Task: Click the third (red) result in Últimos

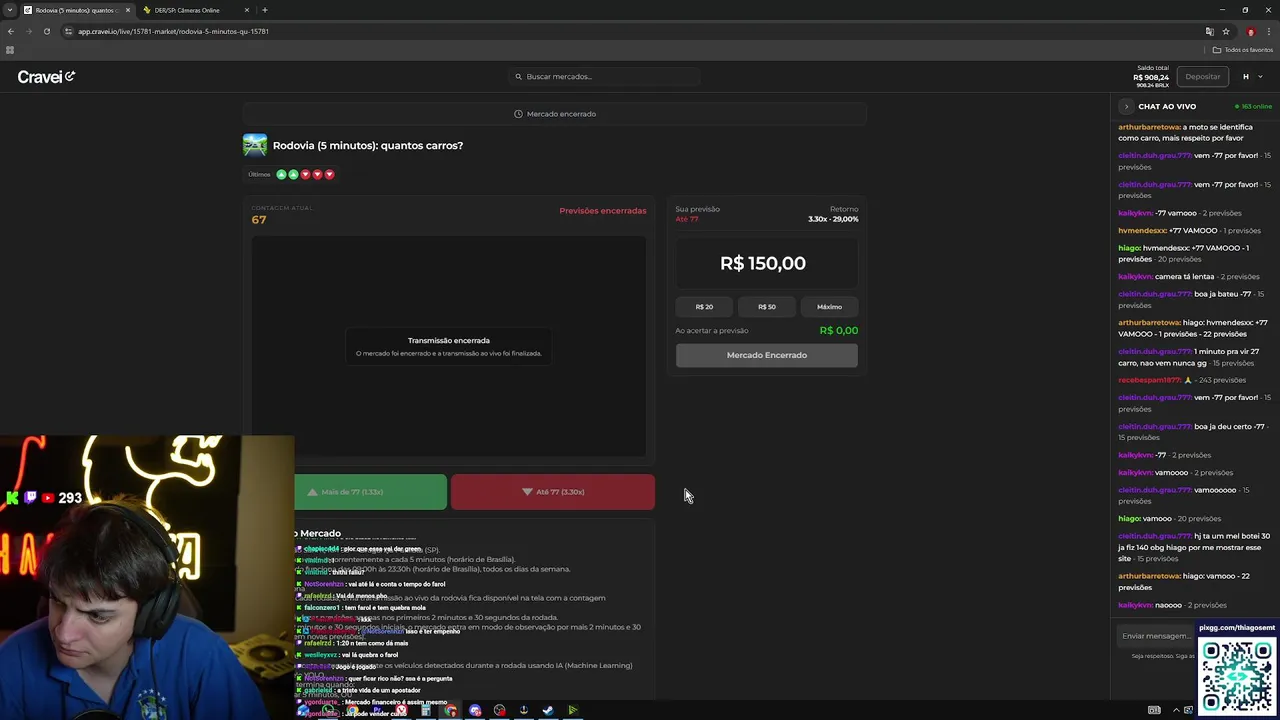Action: point(306,174)
